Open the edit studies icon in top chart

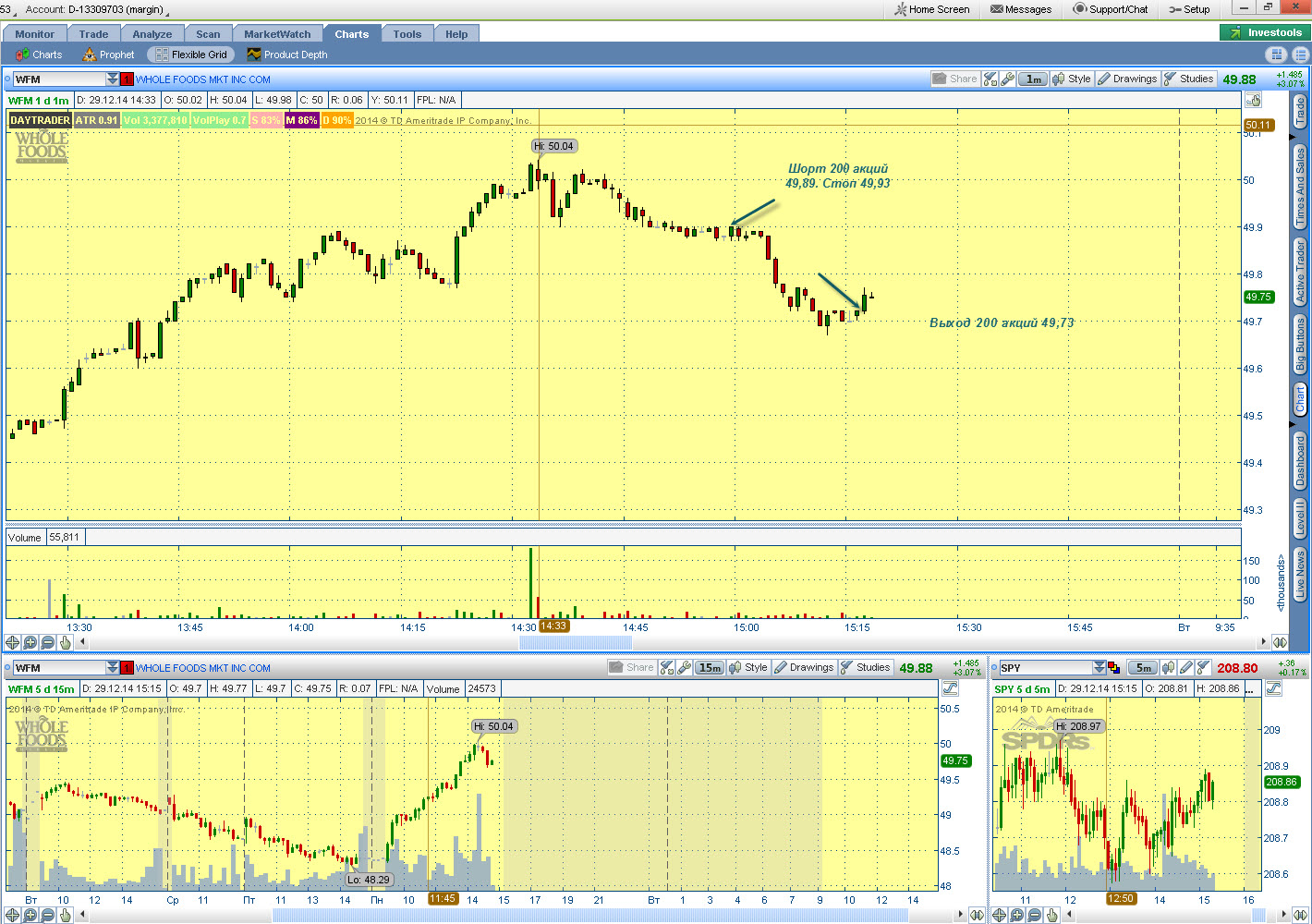[x=990, y=79]
